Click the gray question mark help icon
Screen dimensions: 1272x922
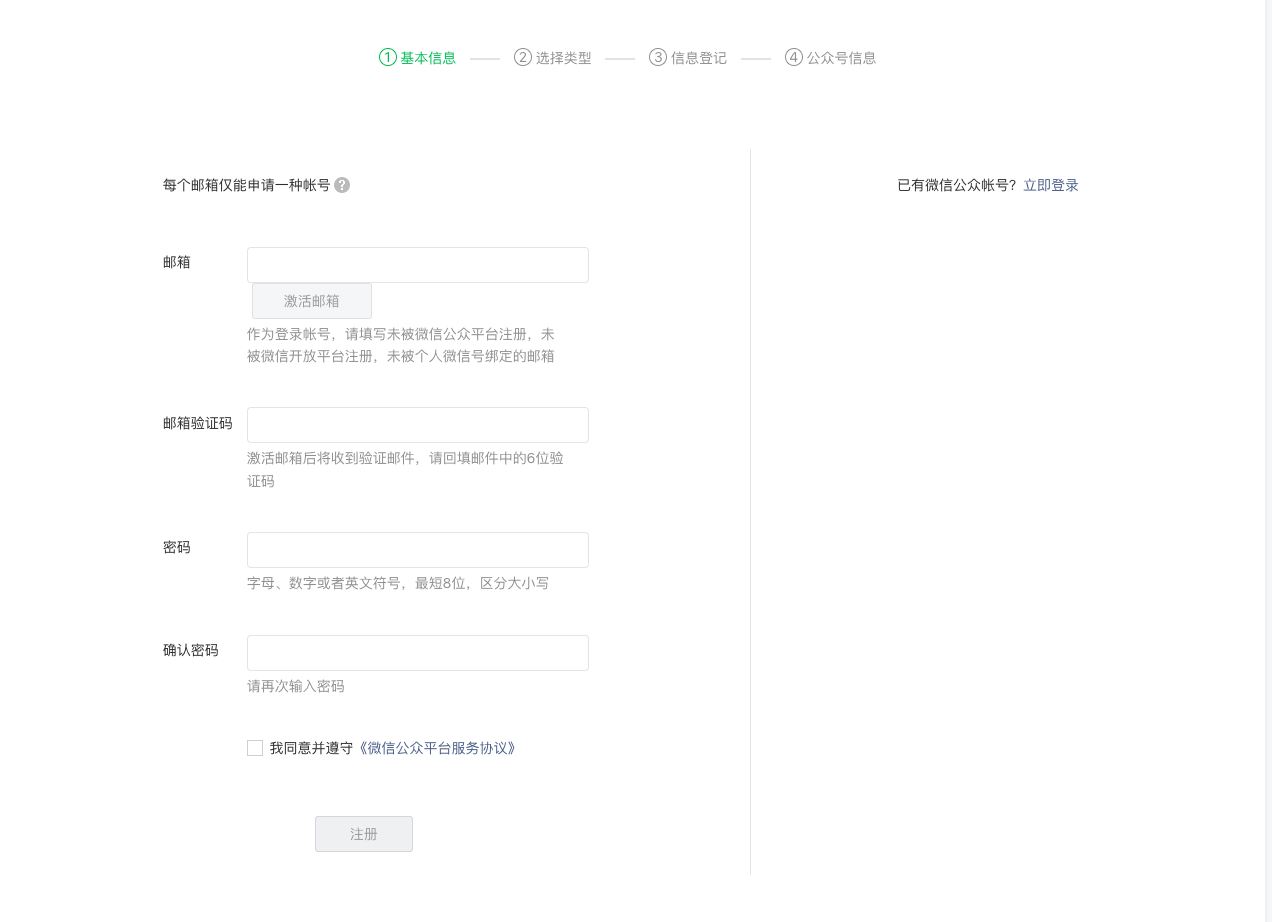[342, 185]
